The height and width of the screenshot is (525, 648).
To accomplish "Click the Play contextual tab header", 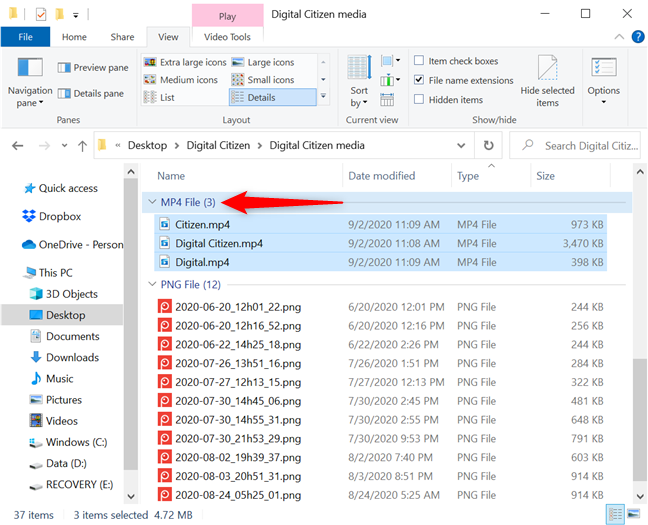I will 227,16.
